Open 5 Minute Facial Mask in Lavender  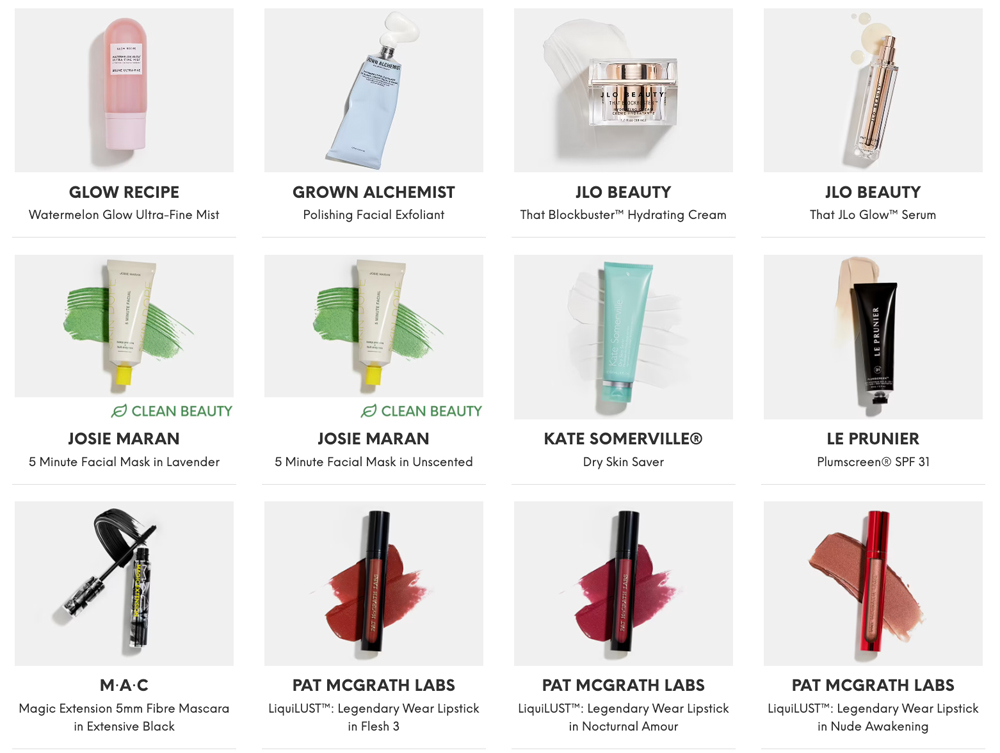click(x=124, y=462)
